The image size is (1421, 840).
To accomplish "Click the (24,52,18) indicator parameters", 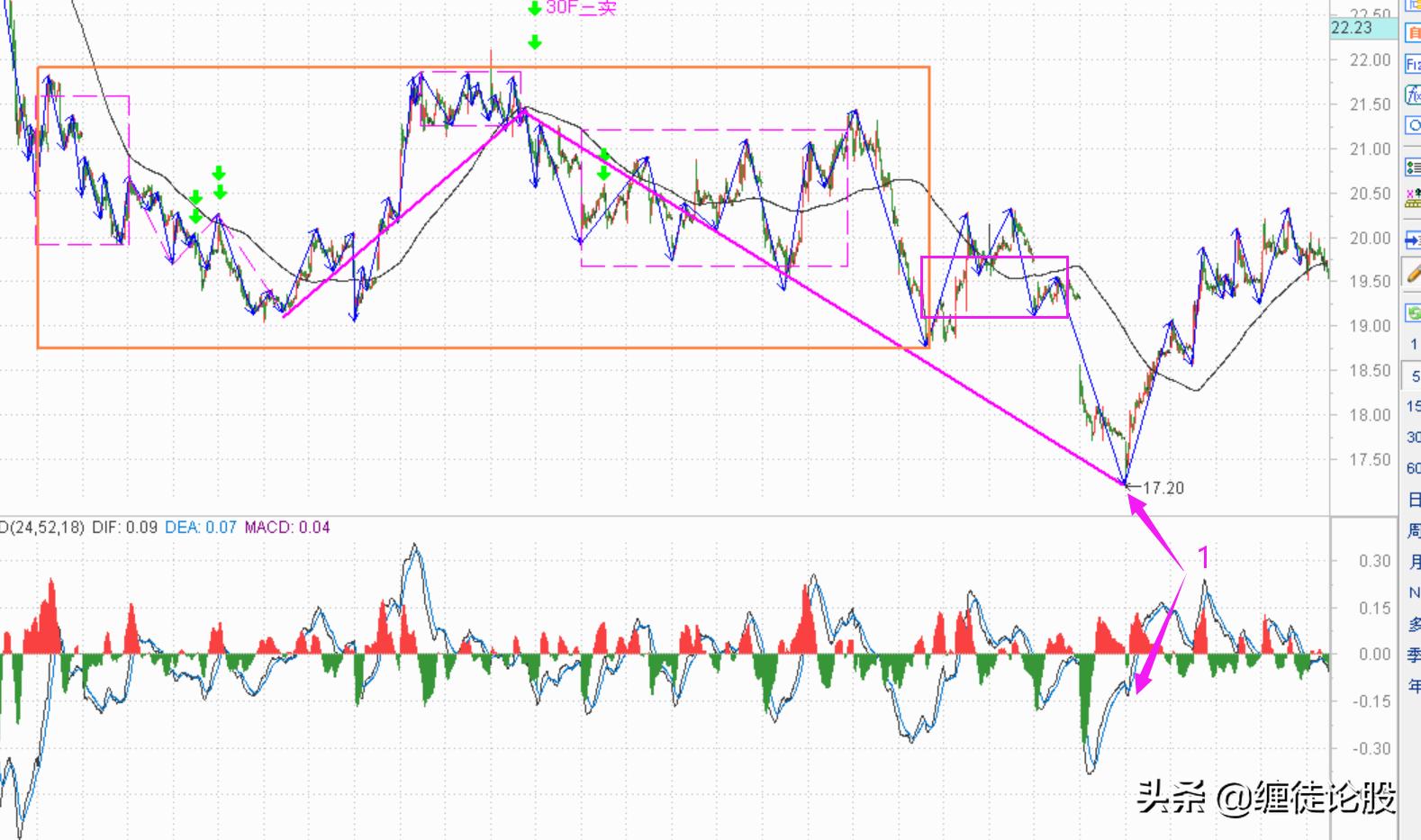I will pyautogui.click(x=46, y=527).
